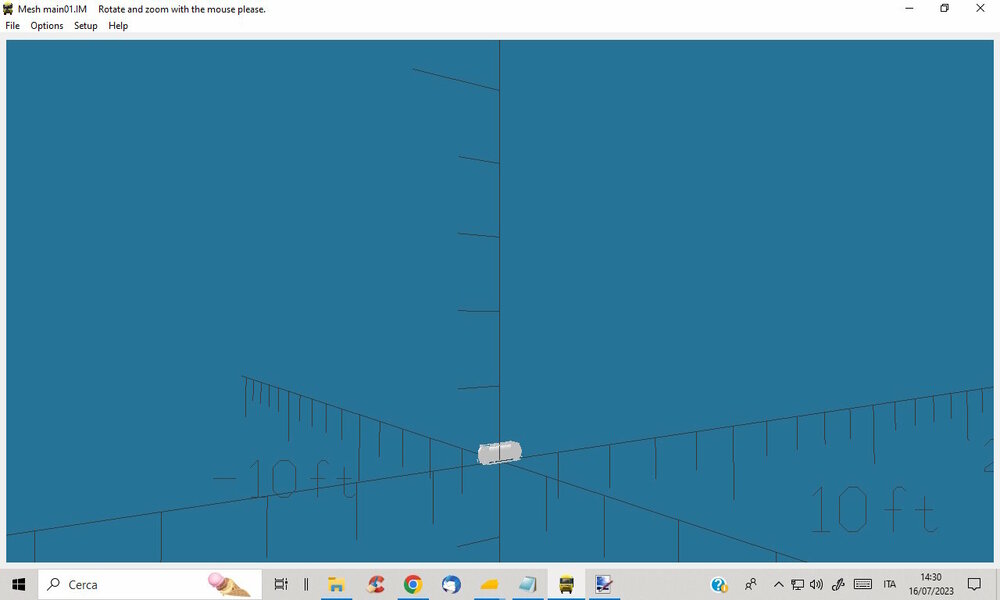Viewport: 1000px width, 600px height.
Task: Minimize the Mesh viewer window
Action: 909,8
